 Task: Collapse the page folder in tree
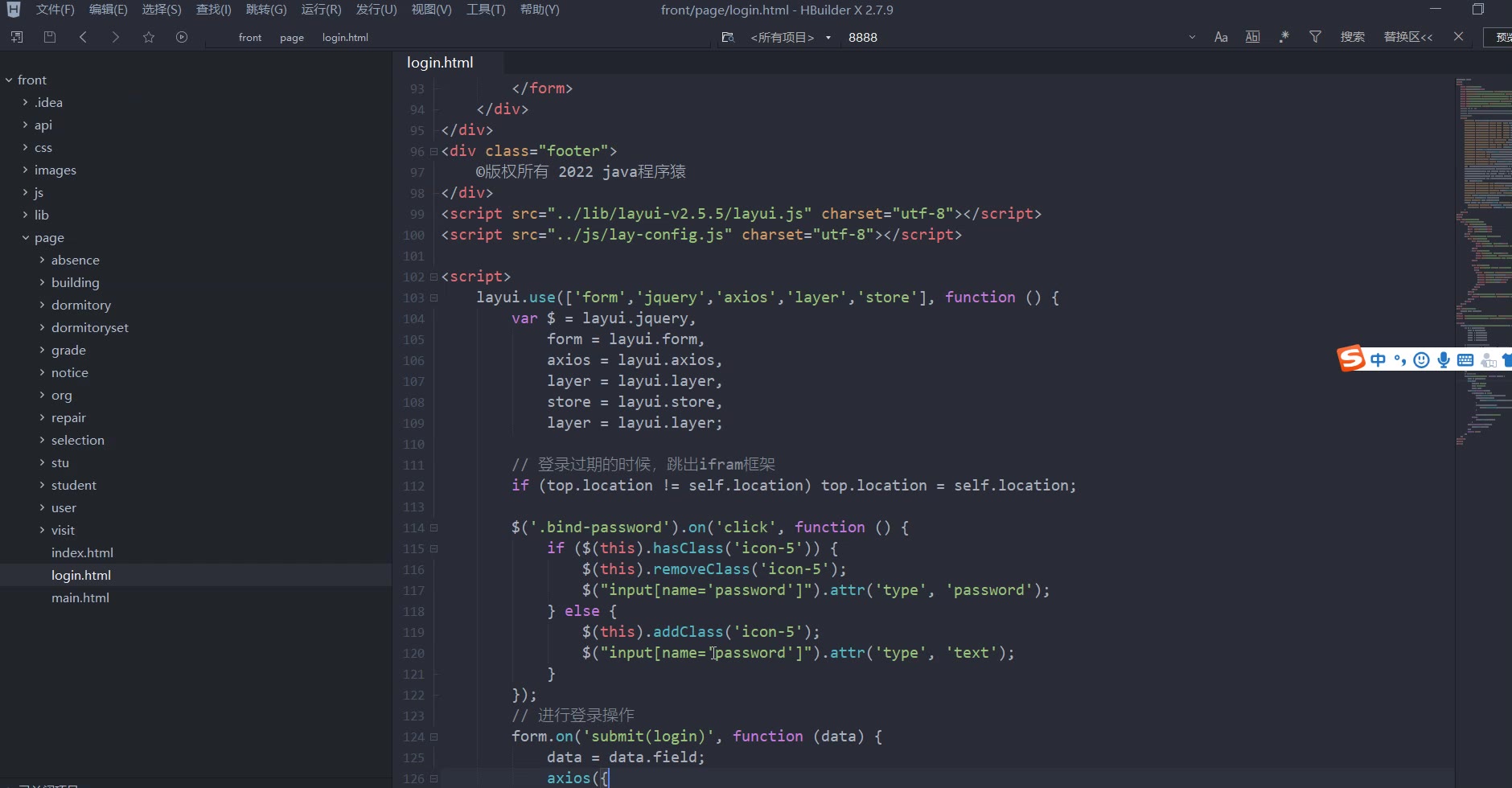26,238
